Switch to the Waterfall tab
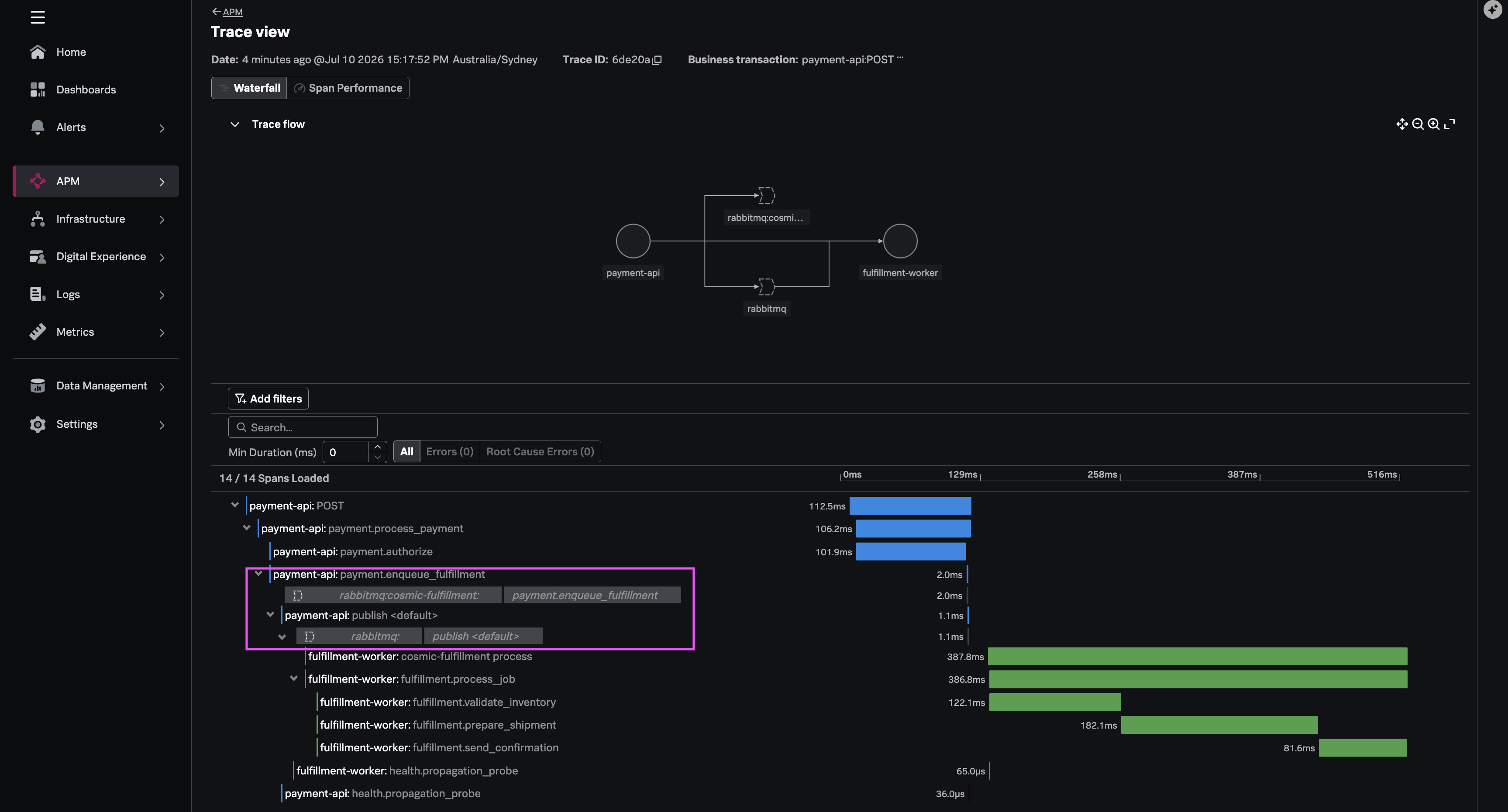1508x812 pixels. [249, 88]
